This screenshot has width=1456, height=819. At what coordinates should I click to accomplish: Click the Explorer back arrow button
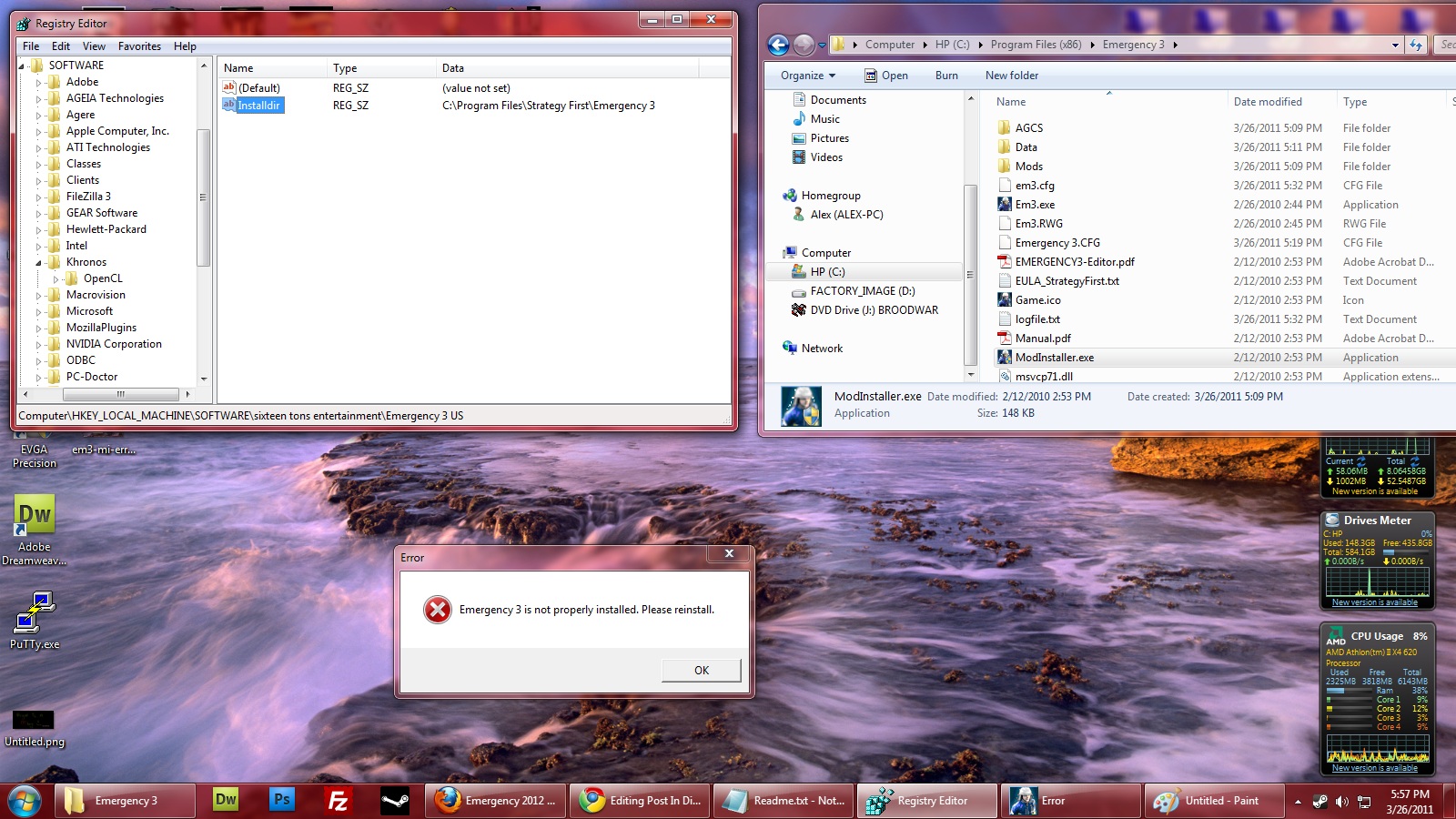(x=778, y=45)
